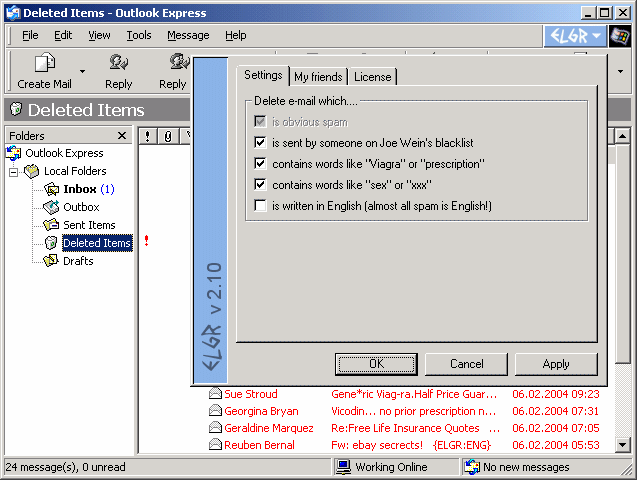
Task: Click the disabled obvious spam checkbox
Action: [260, 121]
